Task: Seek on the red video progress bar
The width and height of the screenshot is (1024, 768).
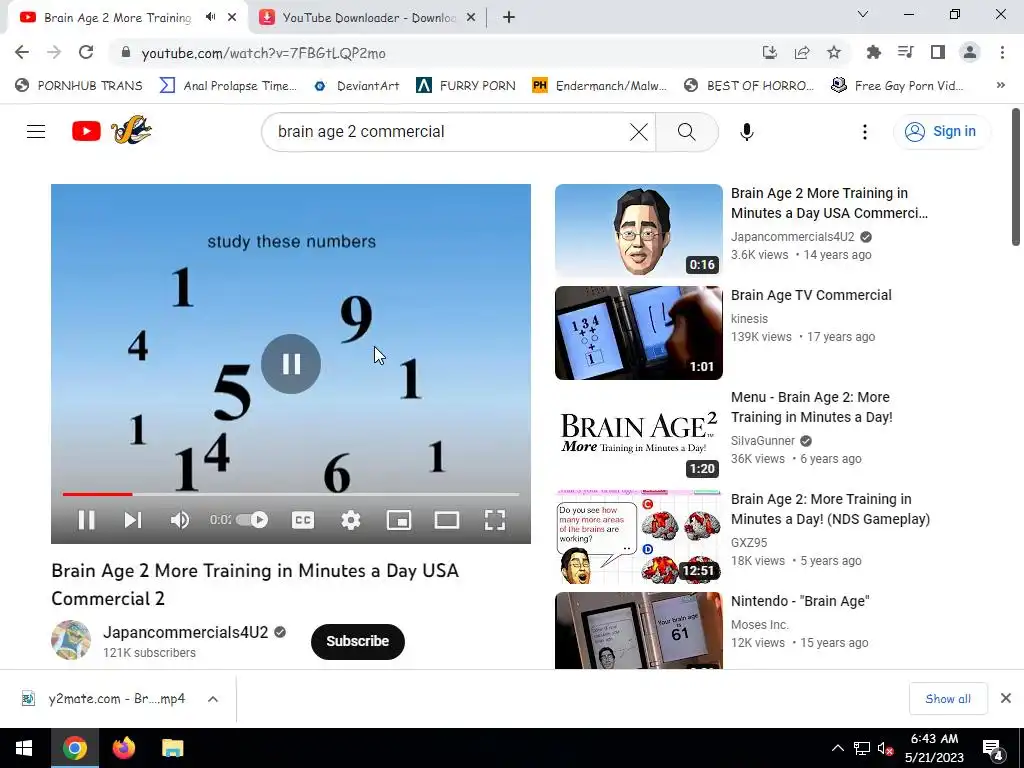Action: tap(291, 494)
